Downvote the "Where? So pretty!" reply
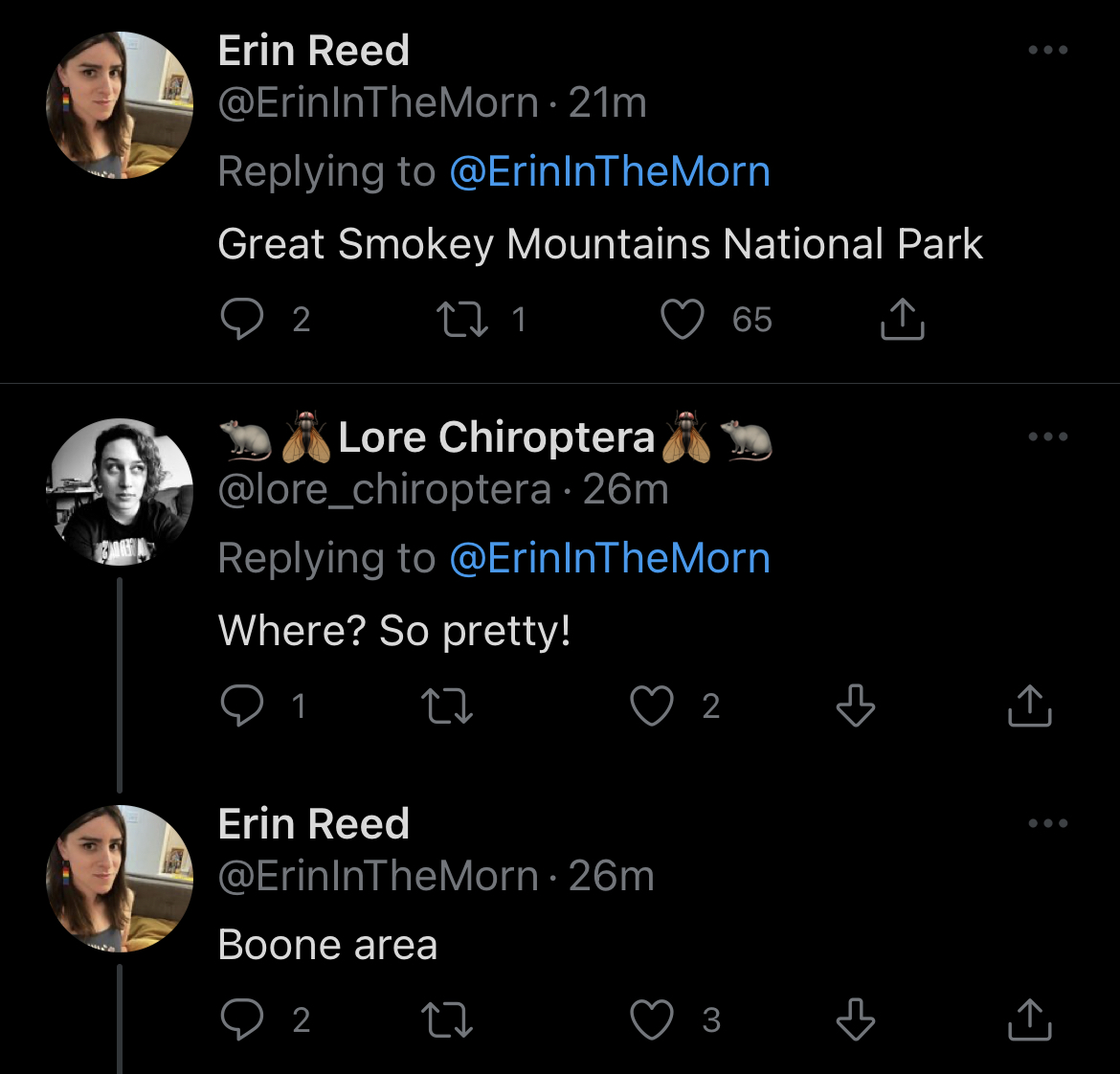This screenshot has height=1074, width=1120. (x=855, y=706)
